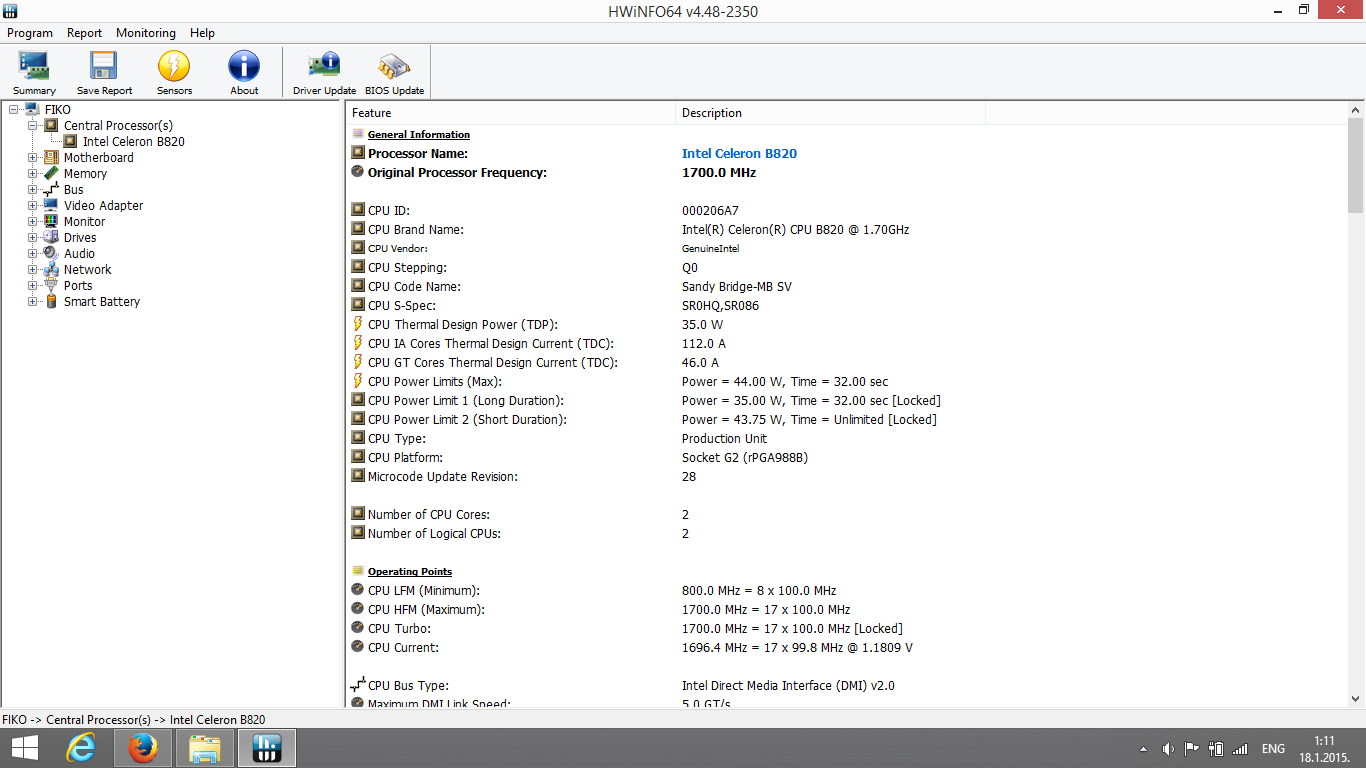Expand the Ports tree node

tap(33, 286)
